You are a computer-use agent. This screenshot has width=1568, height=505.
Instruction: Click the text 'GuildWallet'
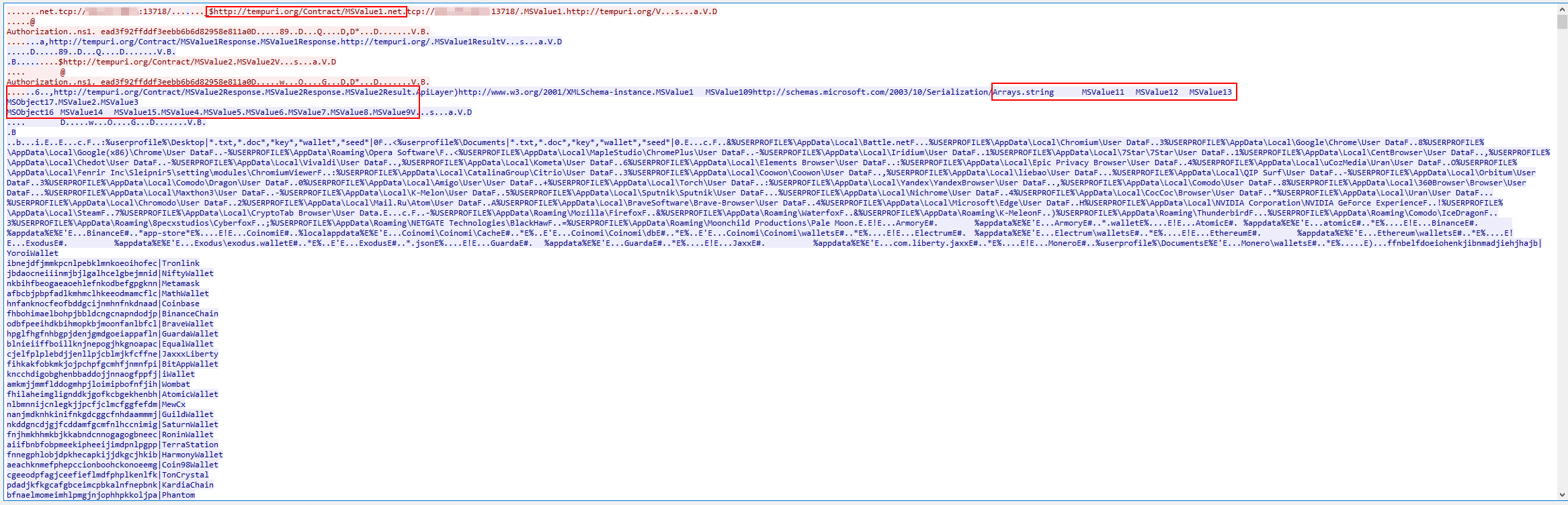[x=188, y=414]
